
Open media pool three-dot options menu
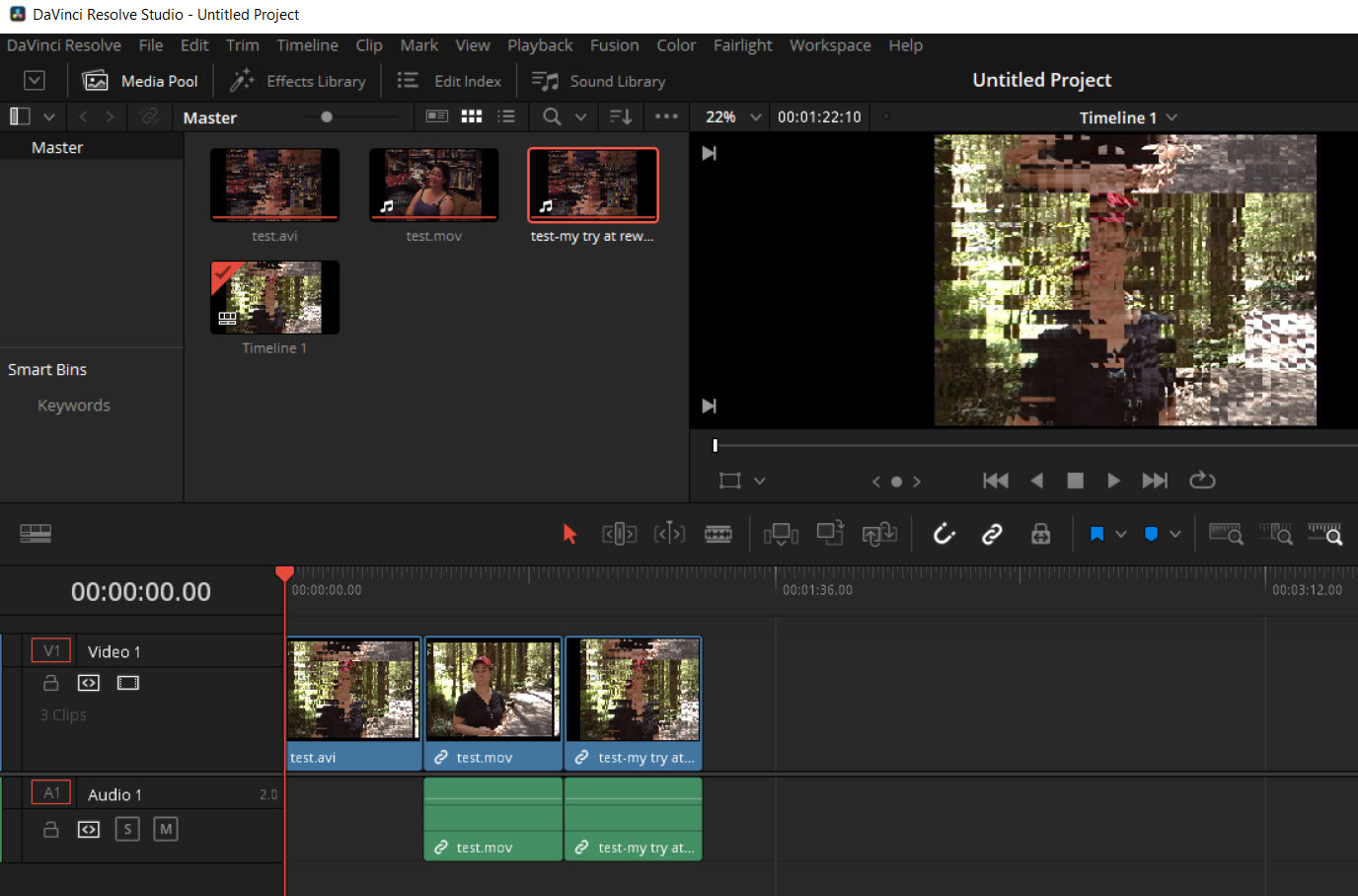click(x=667, y=116)
